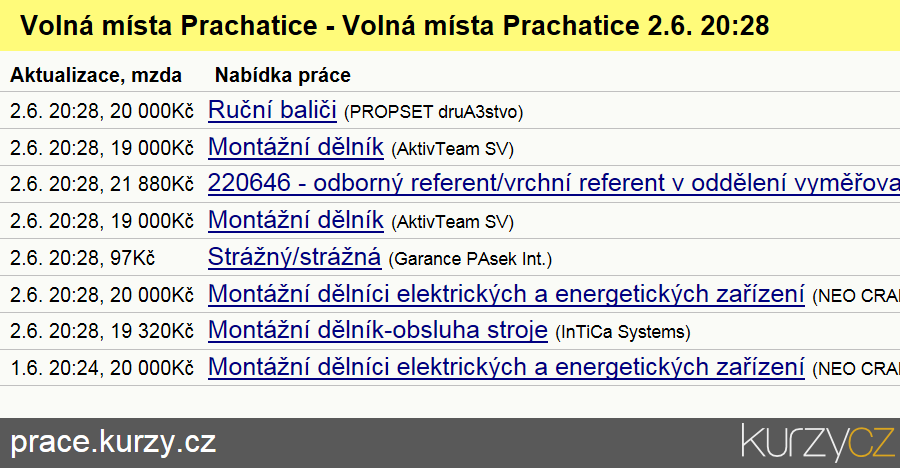Open the first Montážní dělník listing
This screenshot has height=468, width=900.
tap(296, 147)
